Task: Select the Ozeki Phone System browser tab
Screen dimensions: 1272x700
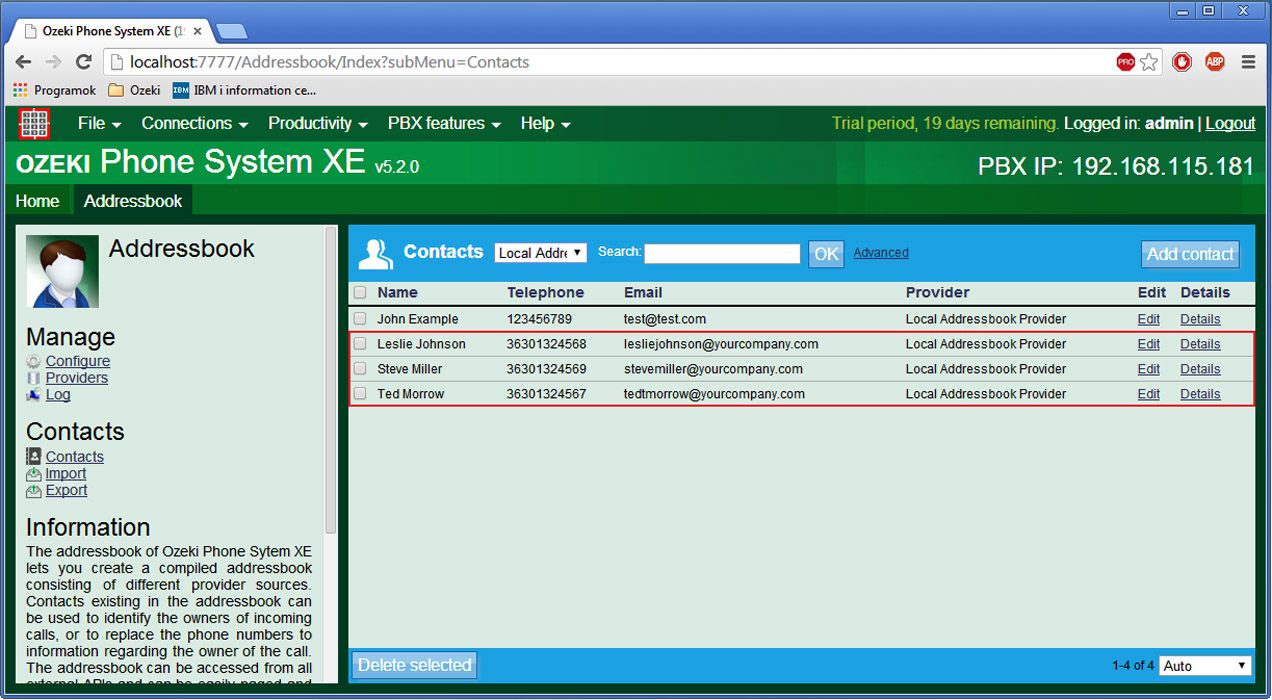Action: point(113,31)
